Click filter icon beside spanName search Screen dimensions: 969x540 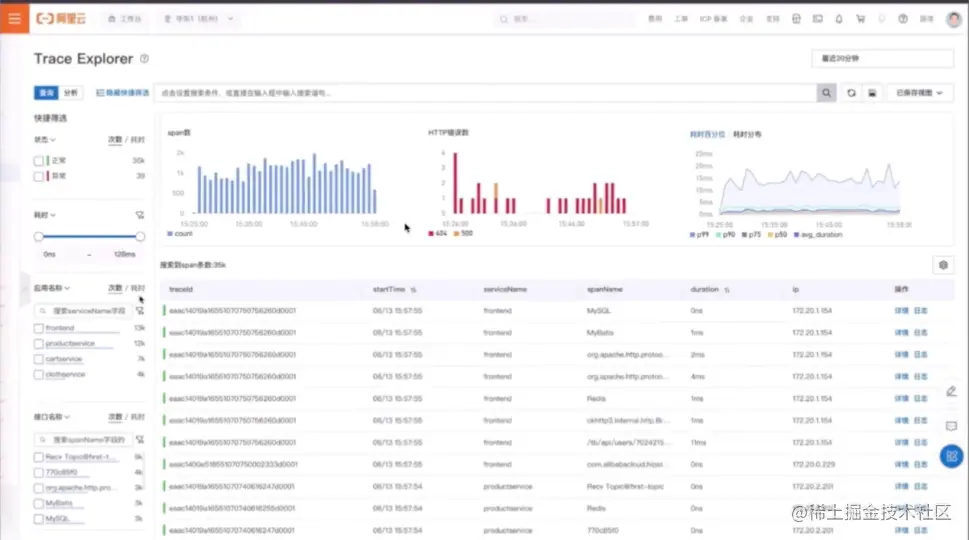click(140, 439)
